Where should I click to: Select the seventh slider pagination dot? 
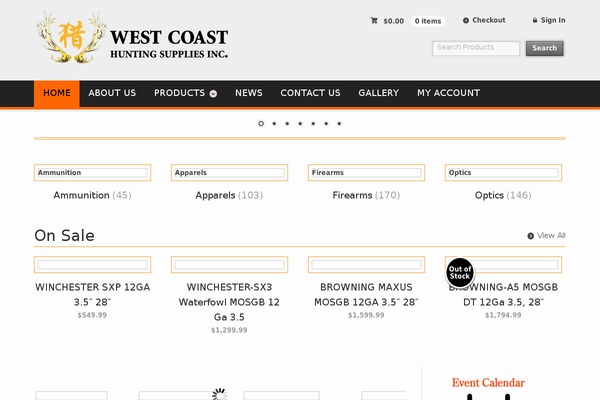[x=339, y=124]
